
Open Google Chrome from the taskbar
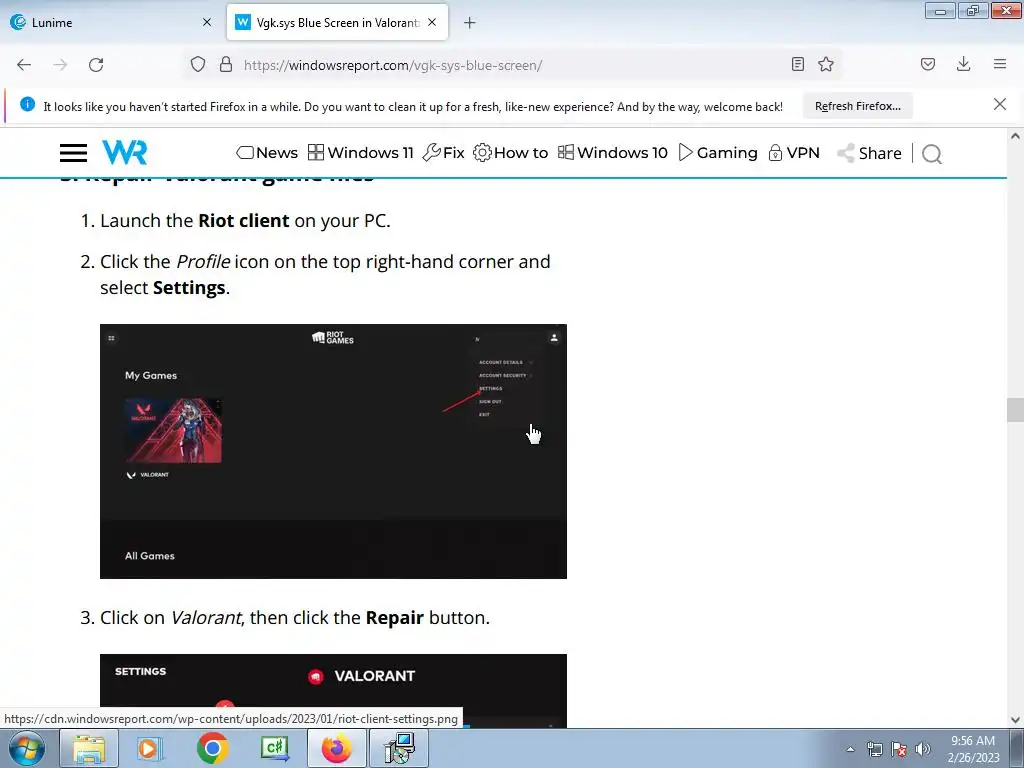212,749
